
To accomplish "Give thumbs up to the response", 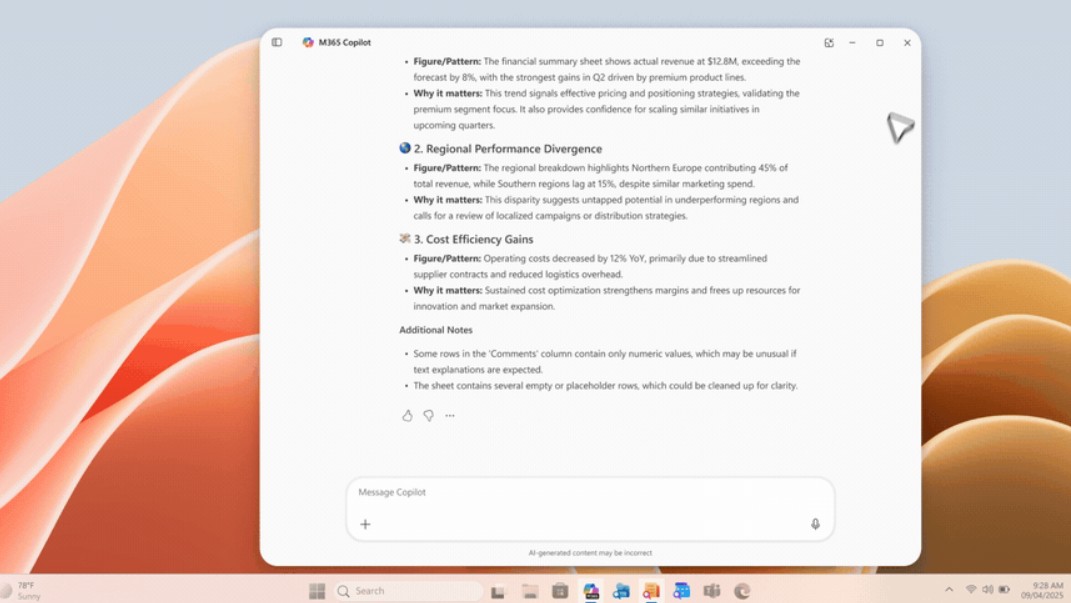I will 407,416.
